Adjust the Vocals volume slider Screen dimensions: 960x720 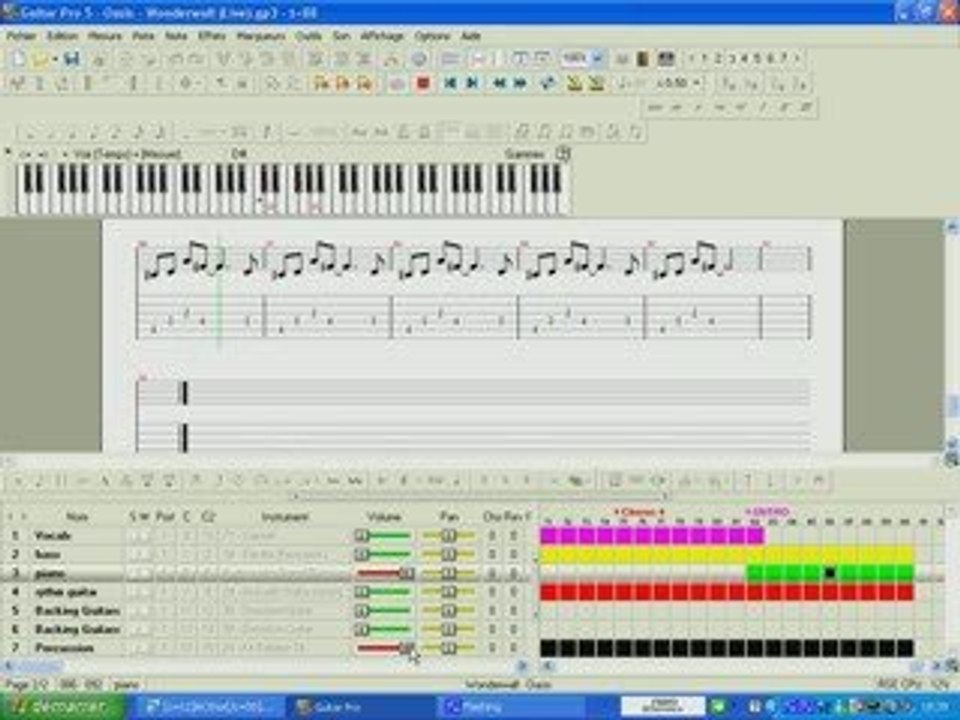(383, 536)
